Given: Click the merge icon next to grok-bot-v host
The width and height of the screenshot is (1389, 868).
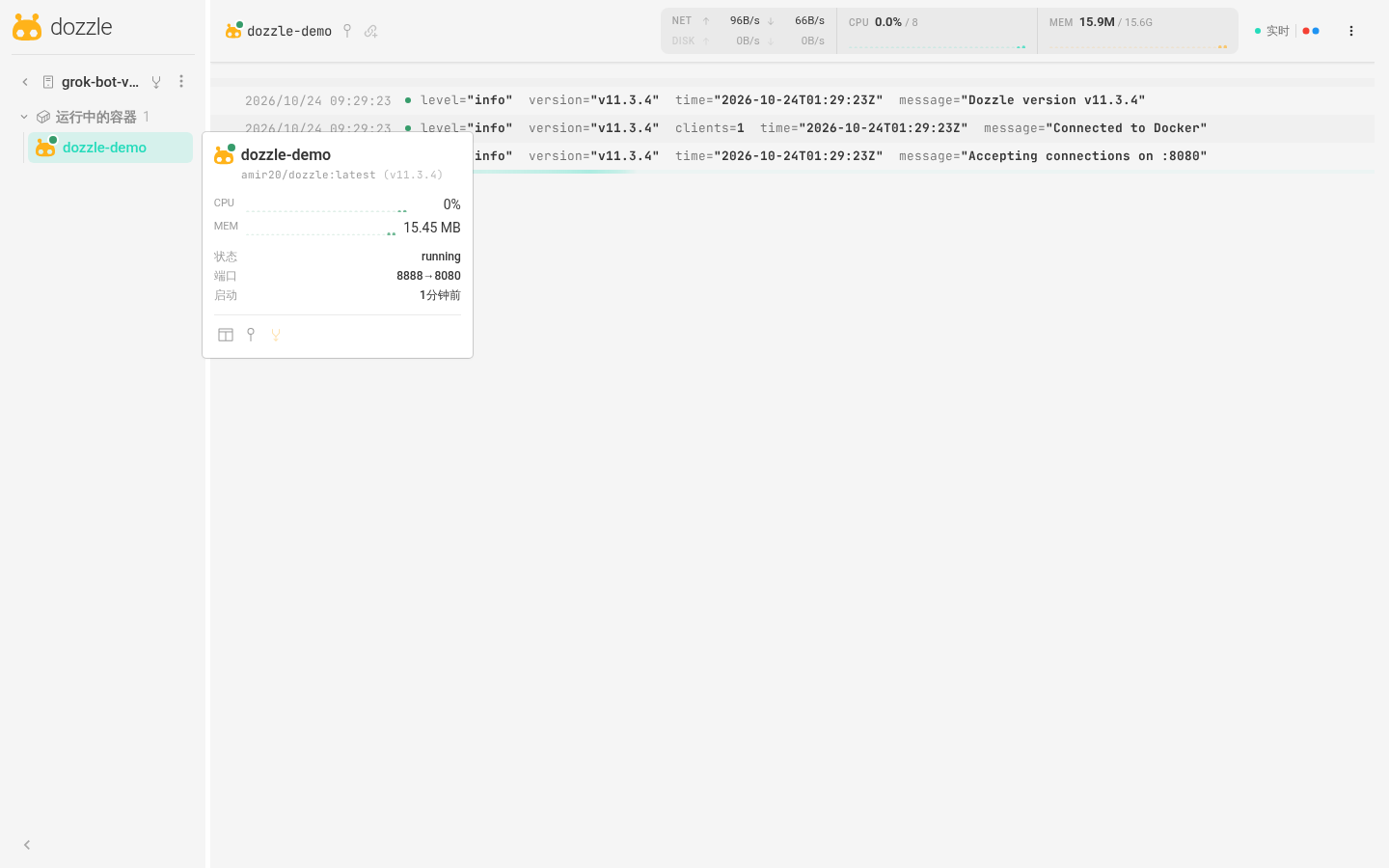Looking at the screenshot, I should click(x=156, y=82).
